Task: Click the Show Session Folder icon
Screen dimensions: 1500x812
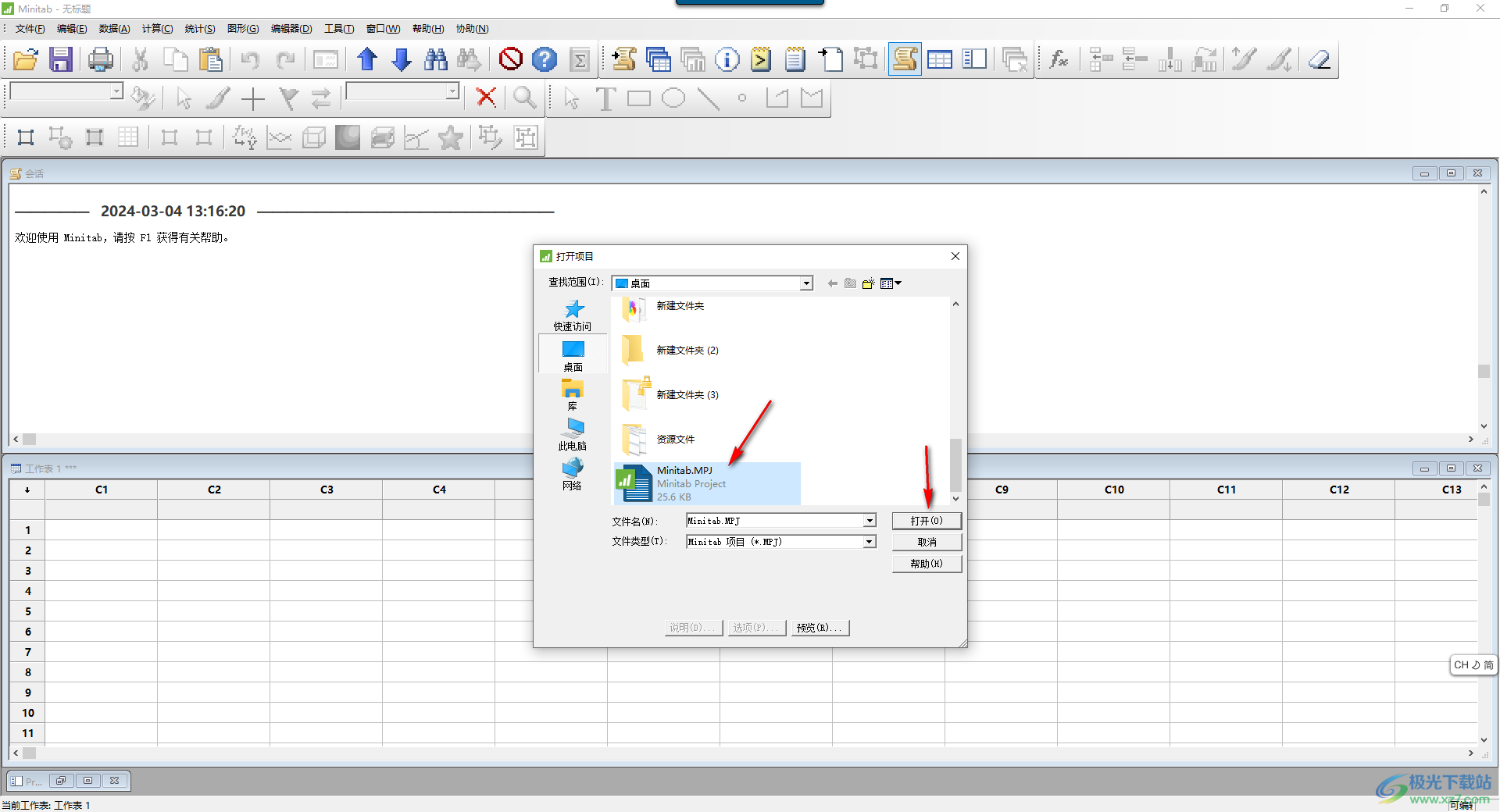Action: point(624,59)
